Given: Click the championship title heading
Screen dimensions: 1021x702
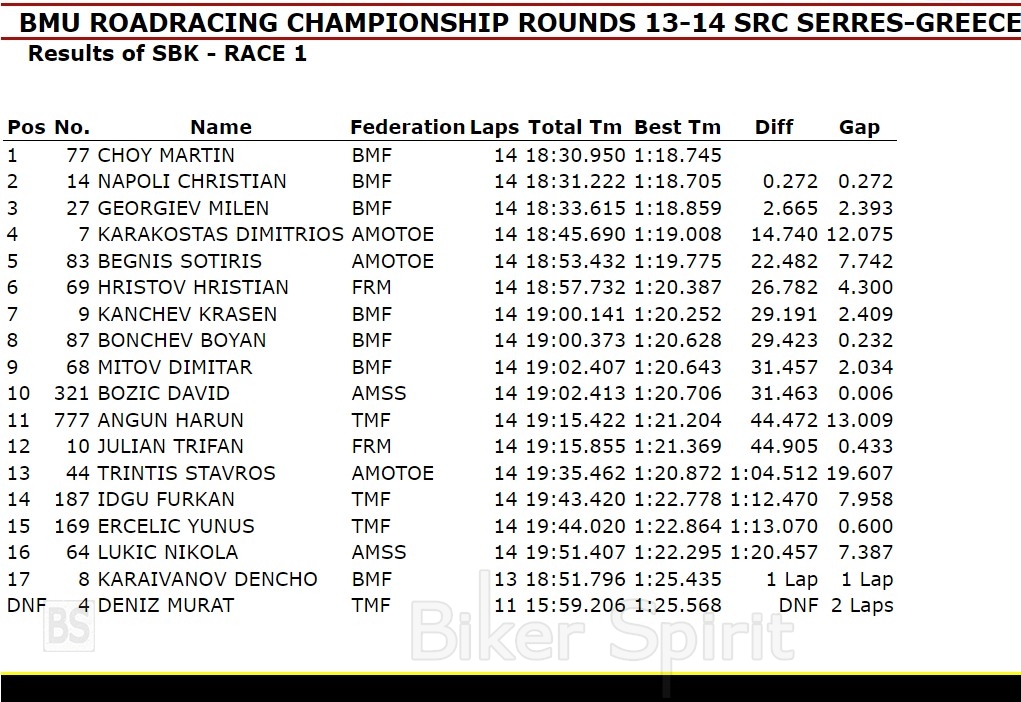Looking at the screenshot, I should (520, 22).
